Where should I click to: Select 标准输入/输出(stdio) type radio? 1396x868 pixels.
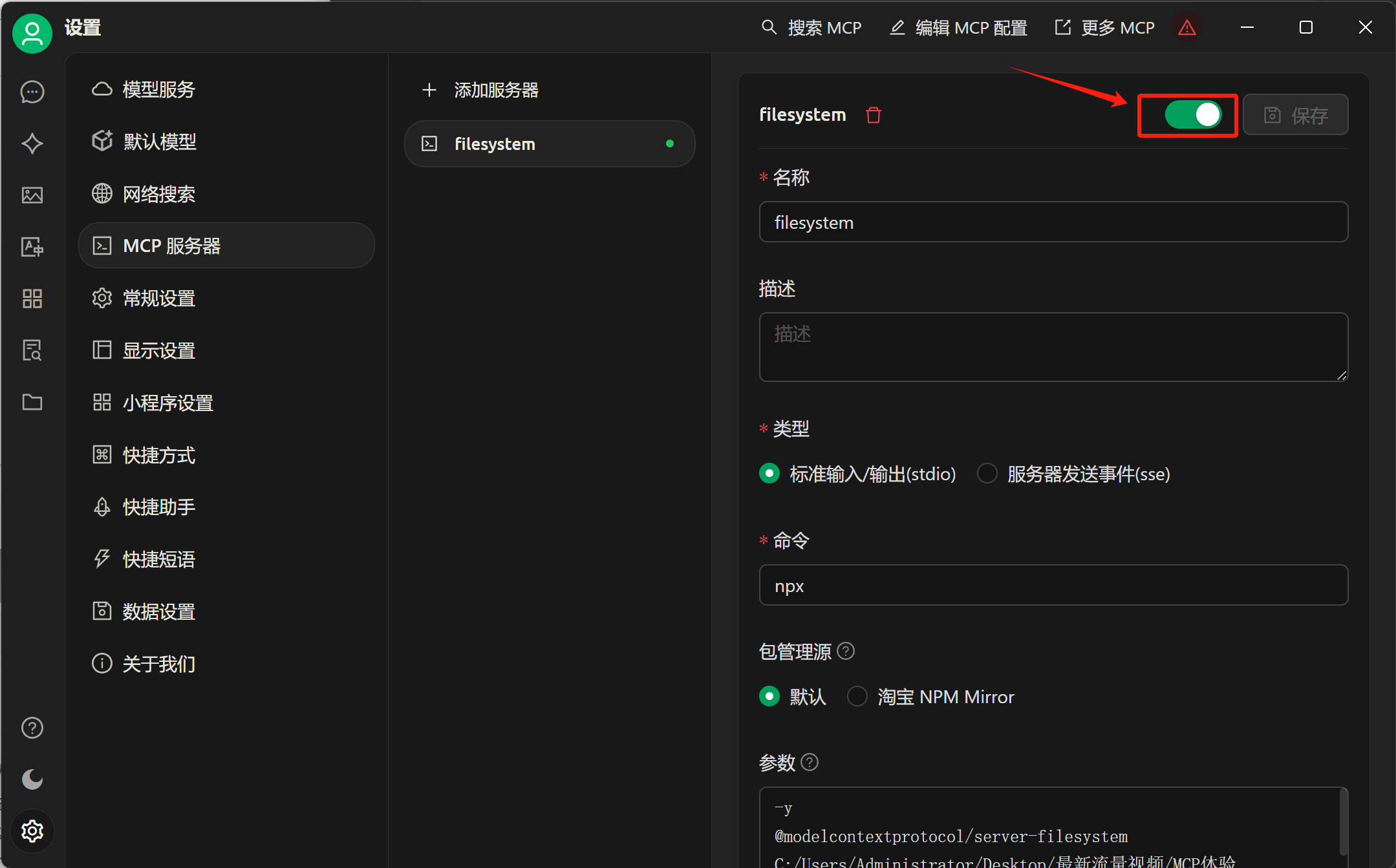[x=769, y=474]
